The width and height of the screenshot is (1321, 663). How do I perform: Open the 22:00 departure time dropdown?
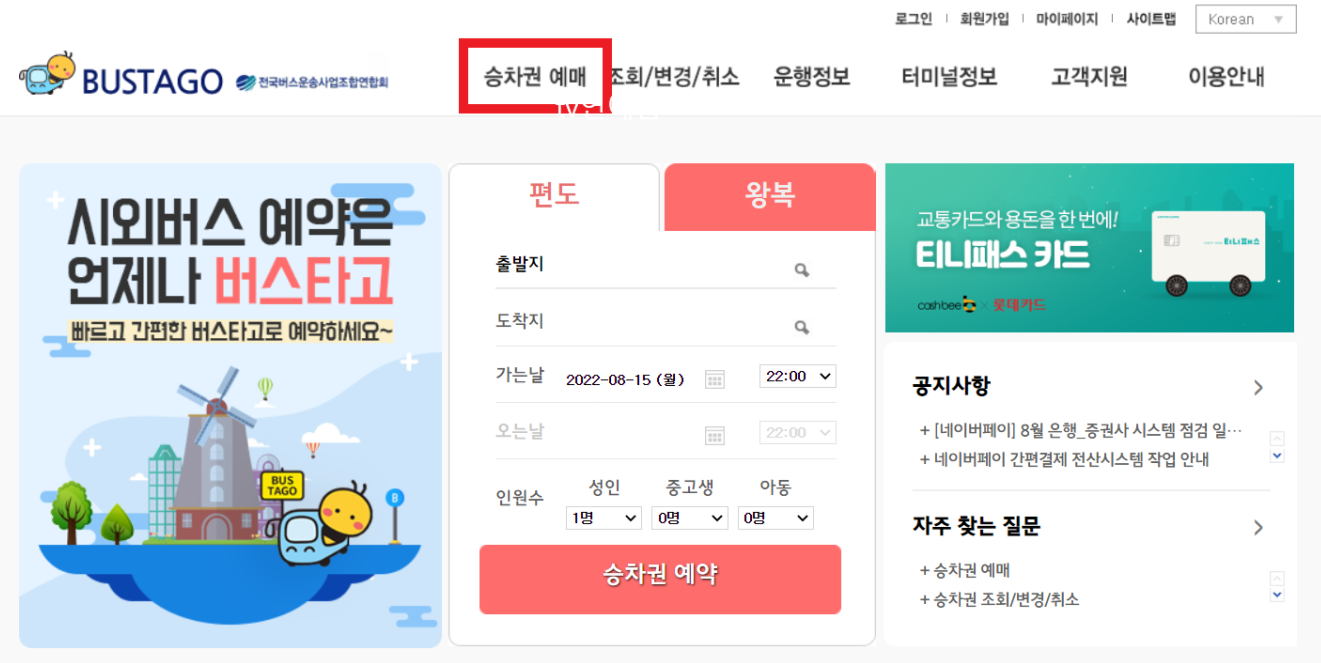click(x=798, y=376)
